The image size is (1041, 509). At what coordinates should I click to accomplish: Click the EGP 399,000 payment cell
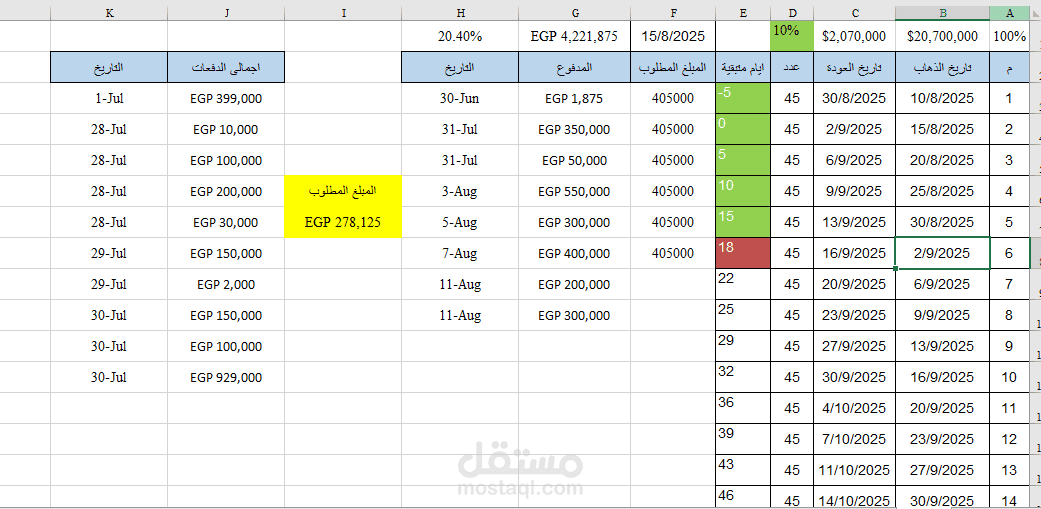(x=226, y=98)
